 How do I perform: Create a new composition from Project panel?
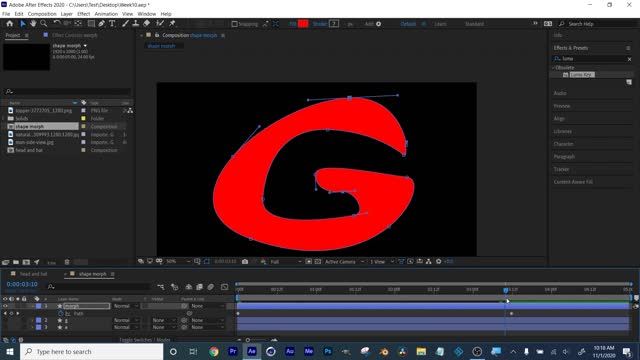[x=26, y=262]
